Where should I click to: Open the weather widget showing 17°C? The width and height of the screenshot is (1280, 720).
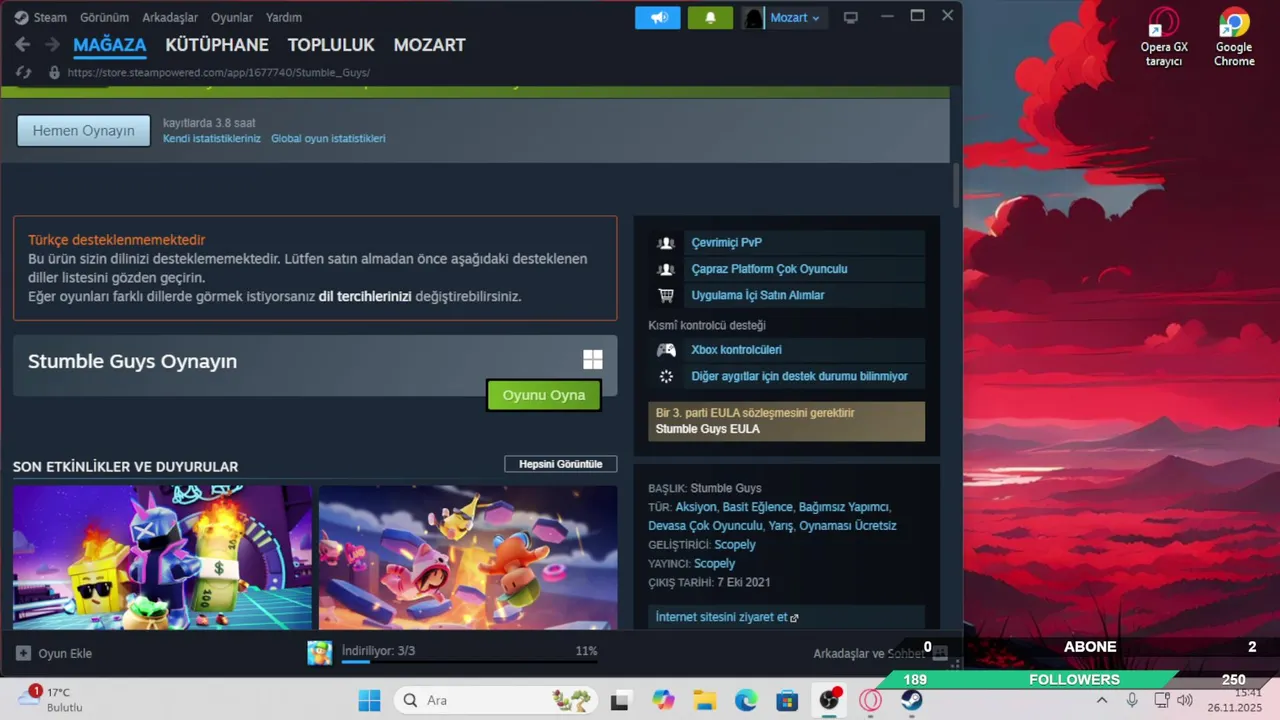50,699
